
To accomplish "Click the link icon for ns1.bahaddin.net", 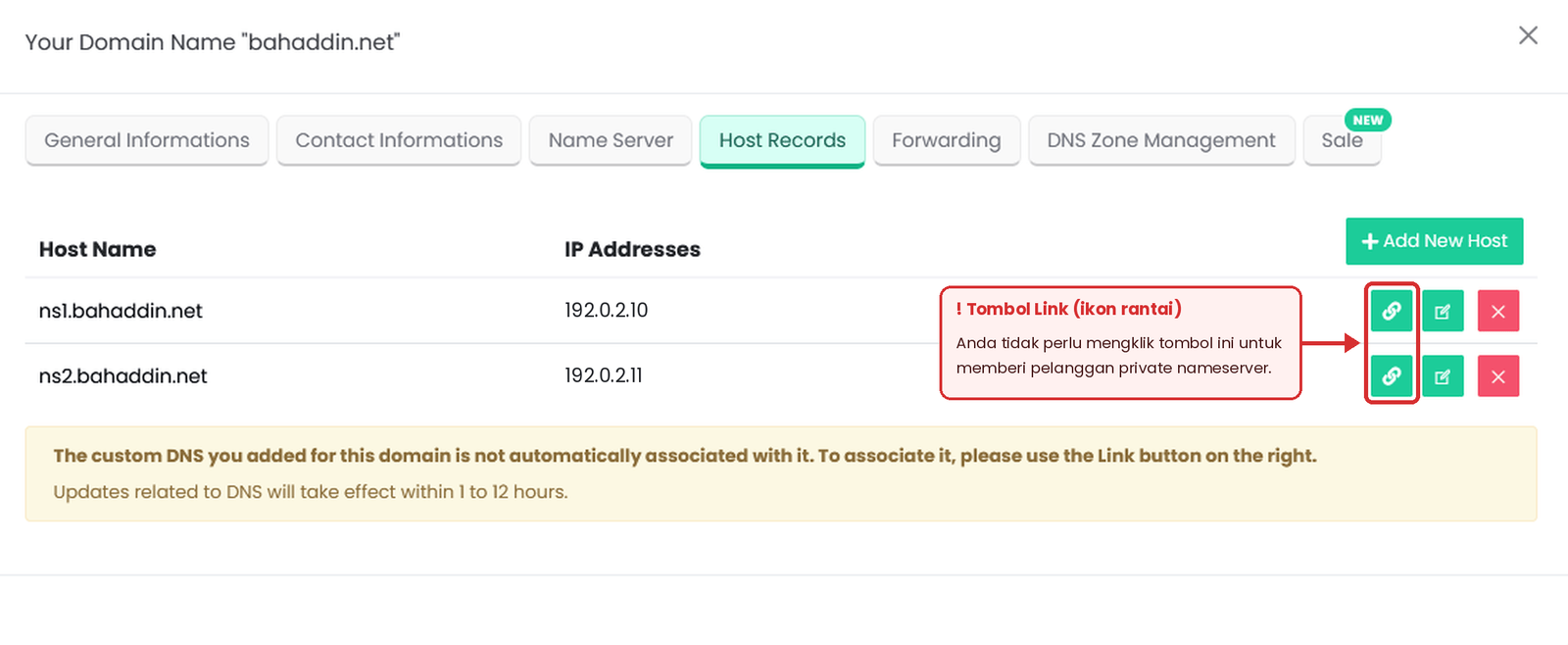I will pos(1391,311).
